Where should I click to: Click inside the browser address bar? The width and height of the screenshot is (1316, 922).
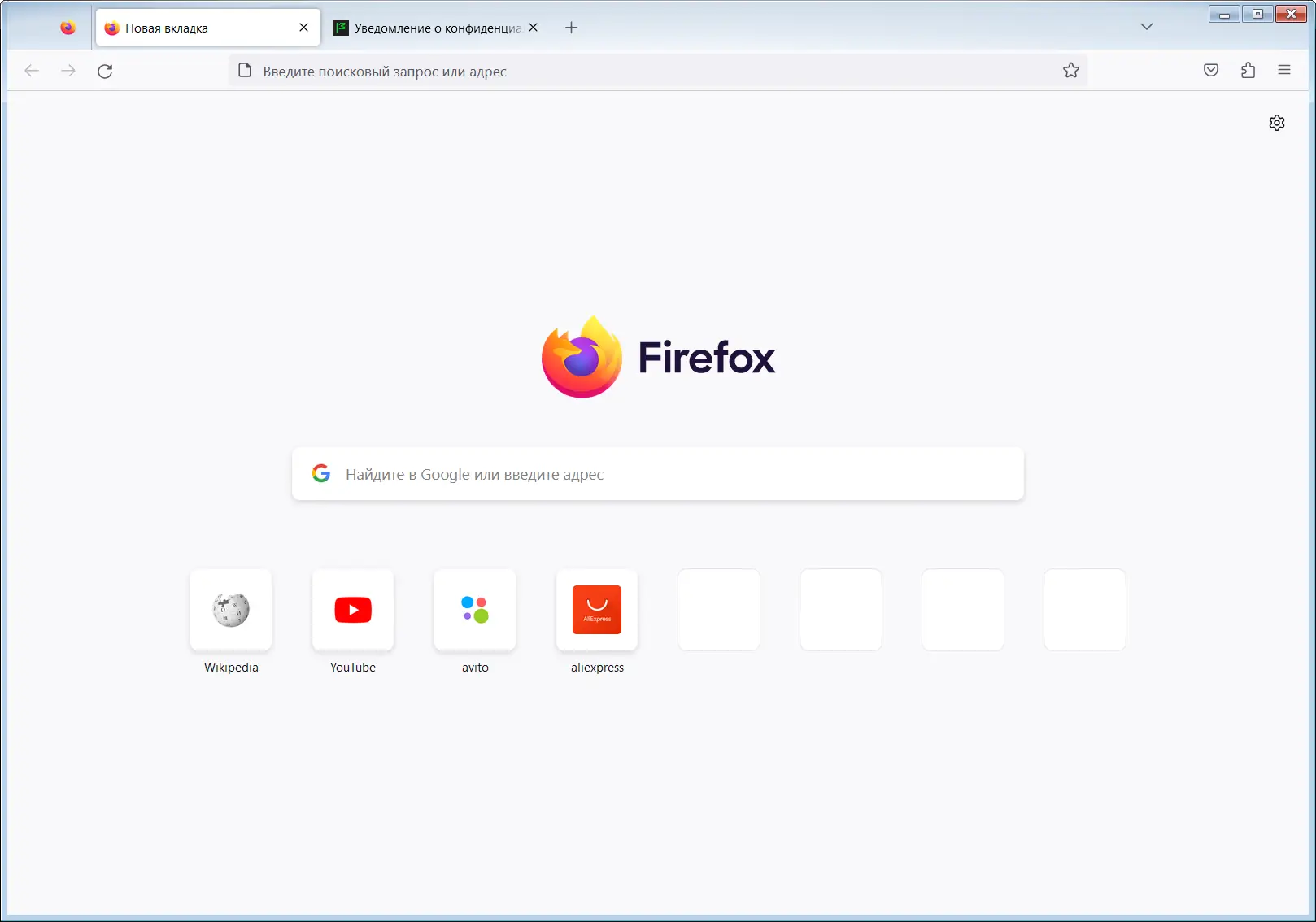[569, 71]
